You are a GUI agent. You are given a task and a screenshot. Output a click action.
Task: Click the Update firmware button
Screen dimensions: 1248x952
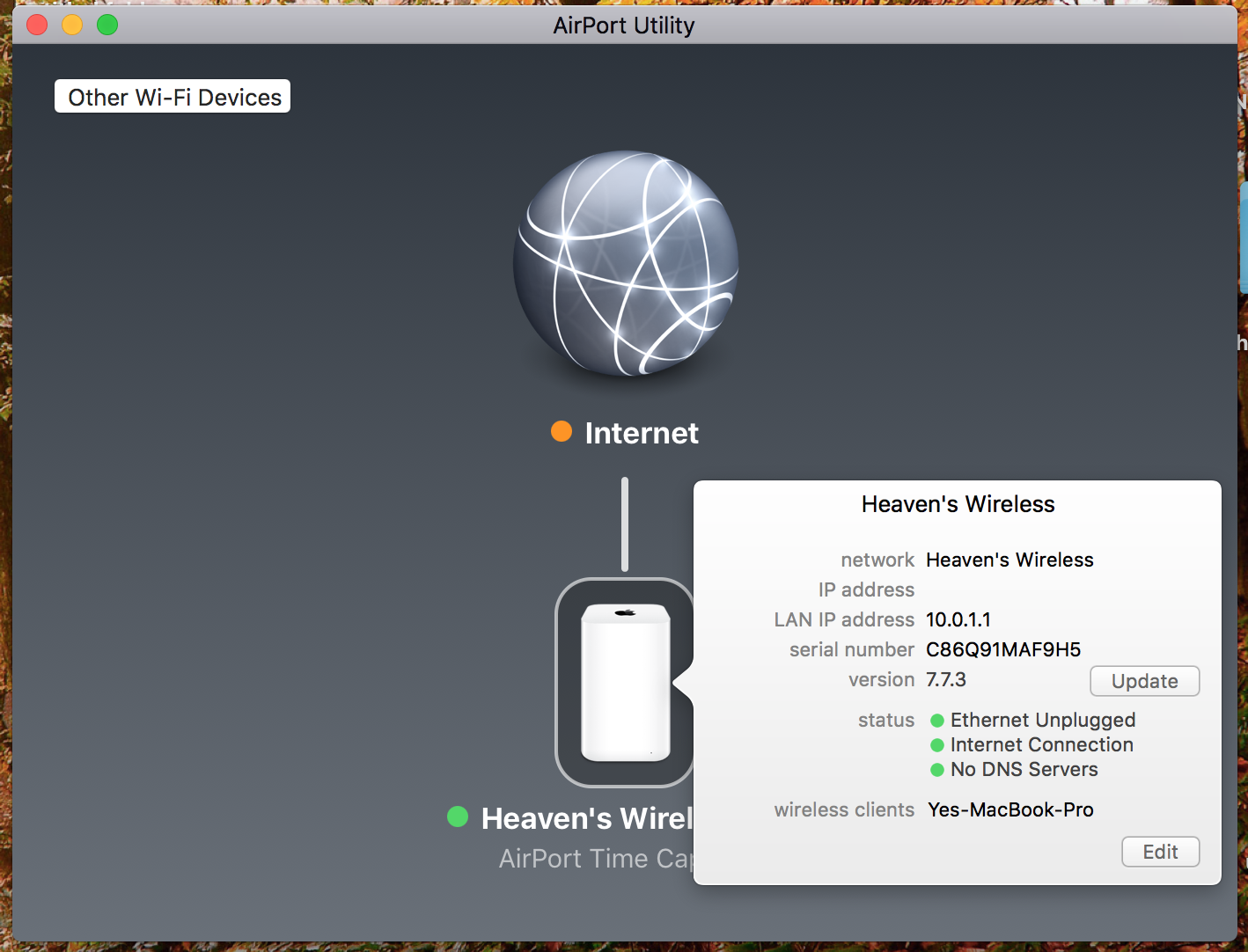[x=1144, y=681]
